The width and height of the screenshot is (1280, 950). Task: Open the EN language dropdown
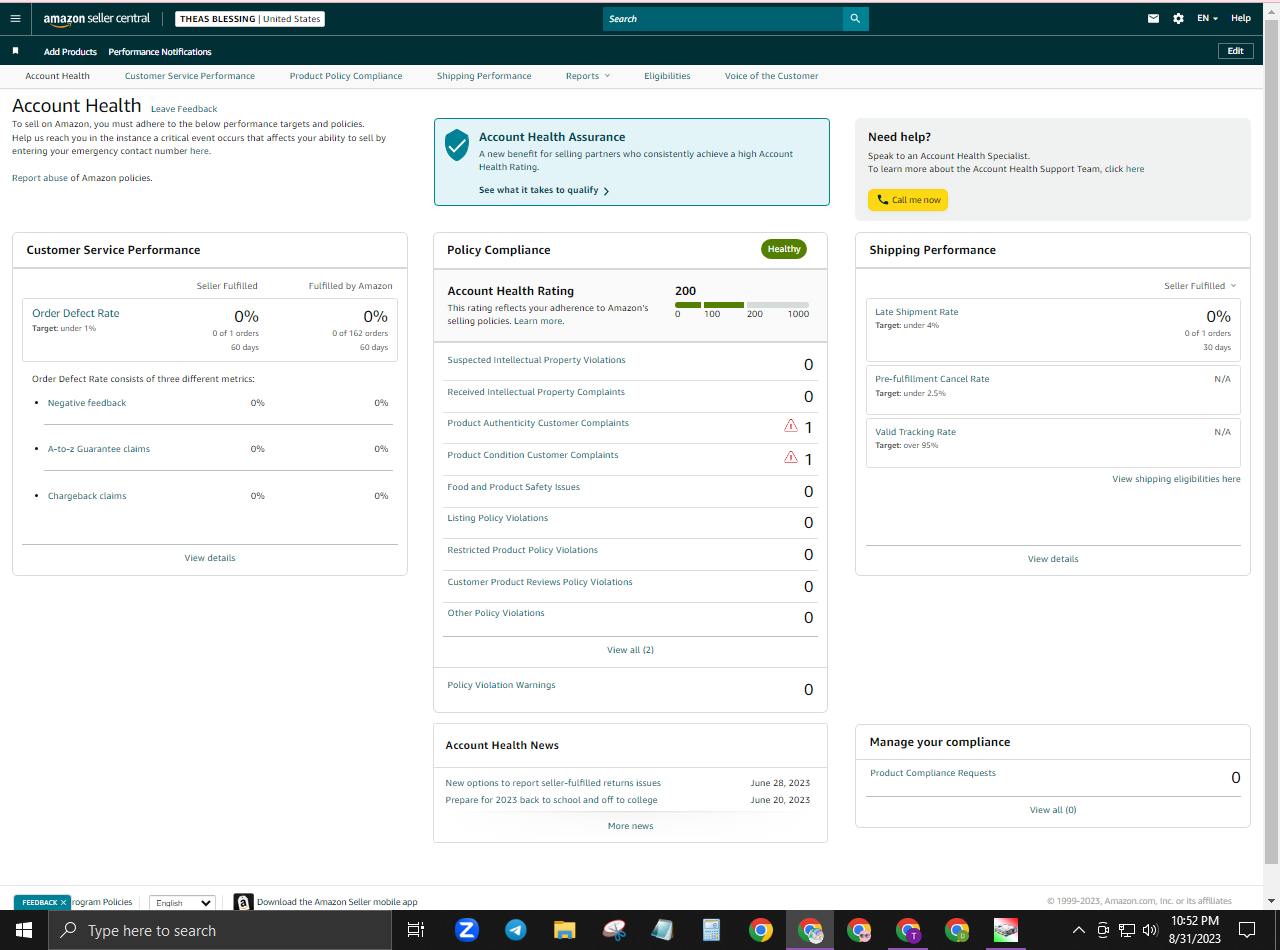1207,19
